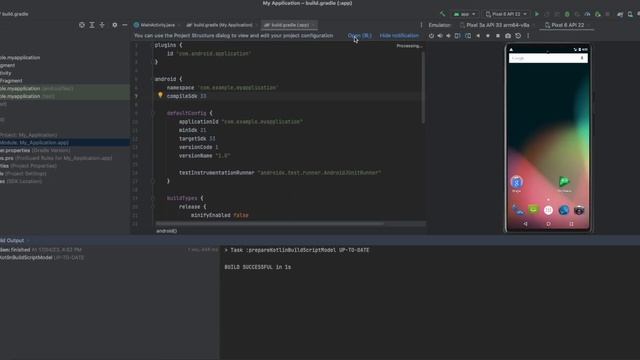This screenshot has width=640, height=360.
Task: Click the emulator toolbar overview square
Action: click(498, 36)
